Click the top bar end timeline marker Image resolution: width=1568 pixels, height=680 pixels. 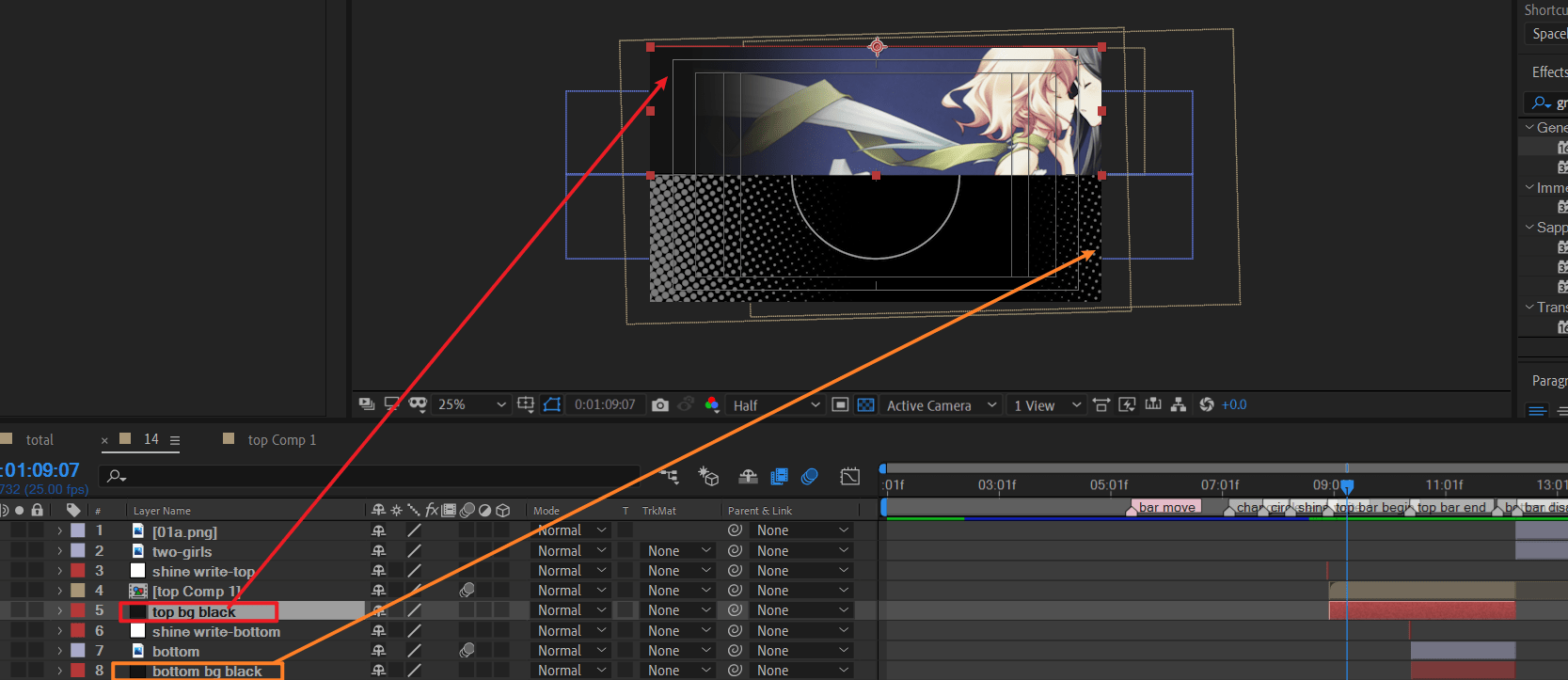point(1450,507)
